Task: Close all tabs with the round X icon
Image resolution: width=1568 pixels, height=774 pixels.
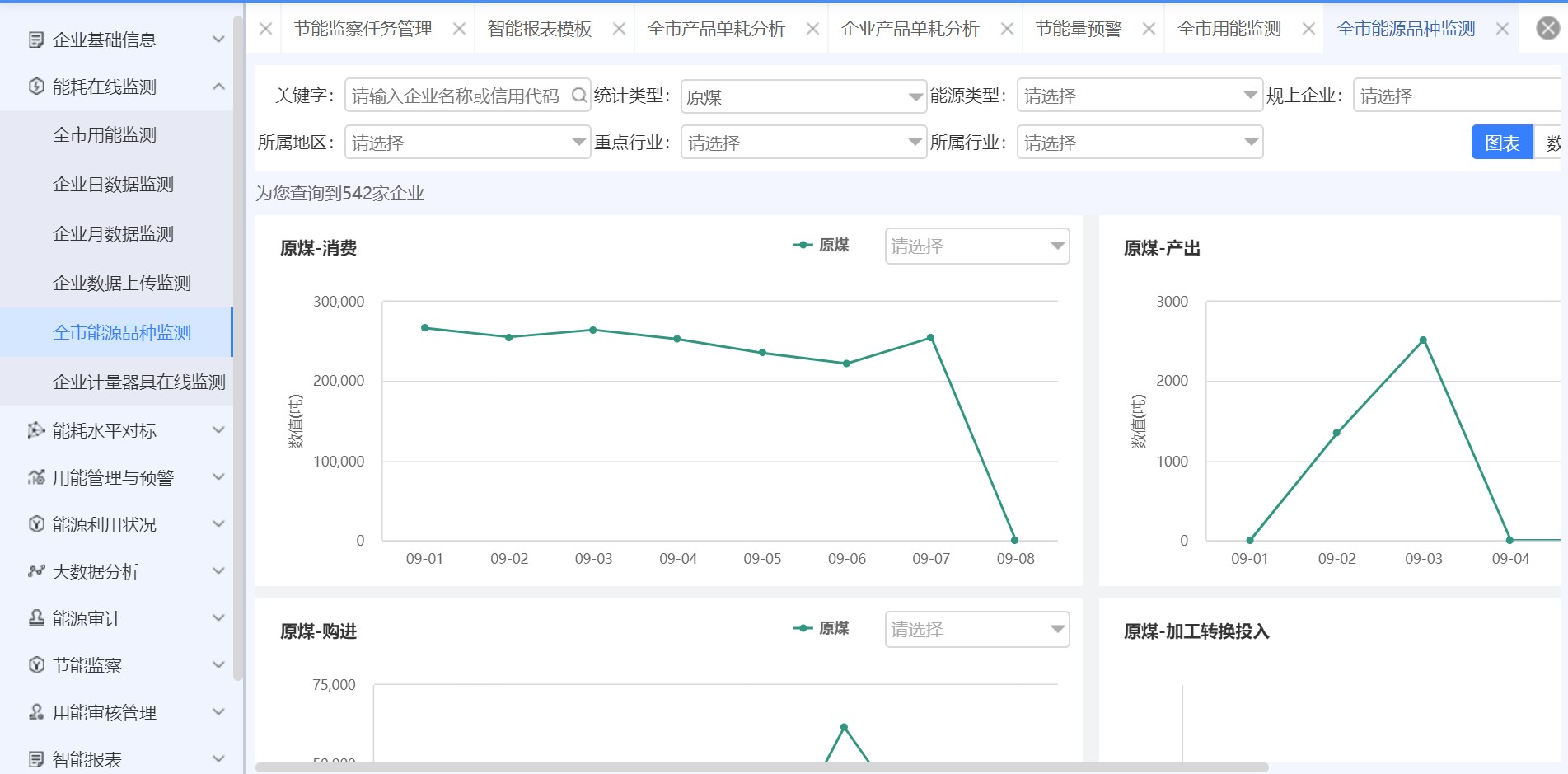Action: (x=1547, y=29)
